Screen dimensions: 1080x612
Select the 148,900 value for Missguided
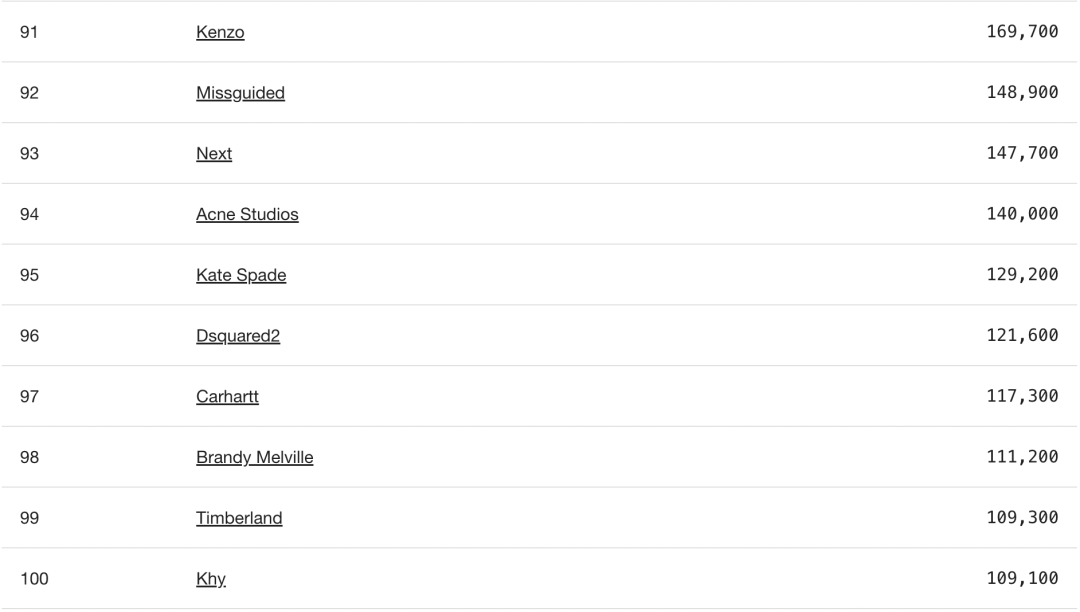tap(1022, 92)
